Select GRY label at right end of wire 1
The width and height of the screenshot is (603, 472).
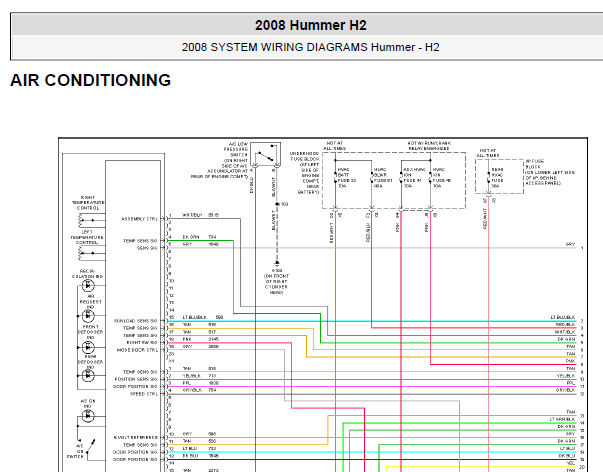(570, 245)
